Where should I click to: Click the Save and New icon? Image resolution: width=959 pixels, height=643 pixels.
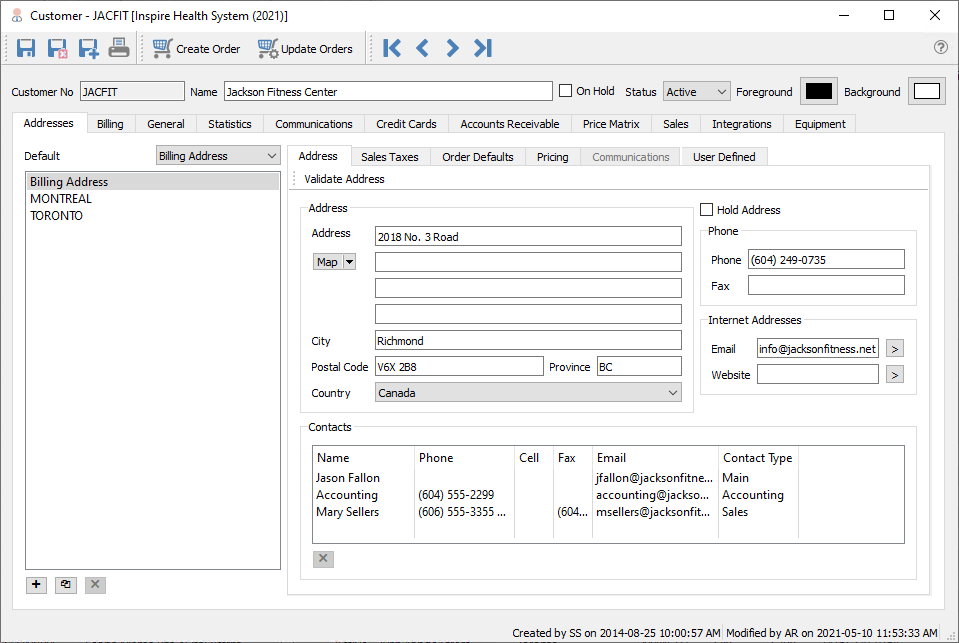click(88, 48)
